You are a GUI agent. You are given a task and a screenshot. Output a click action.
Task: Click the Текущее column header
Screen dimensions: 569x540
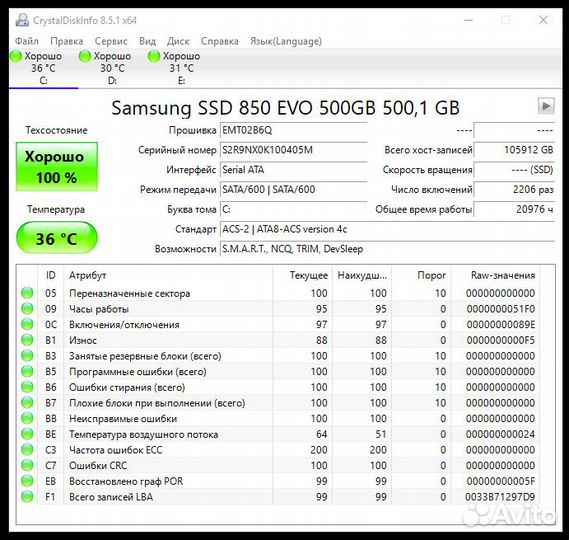303,275
